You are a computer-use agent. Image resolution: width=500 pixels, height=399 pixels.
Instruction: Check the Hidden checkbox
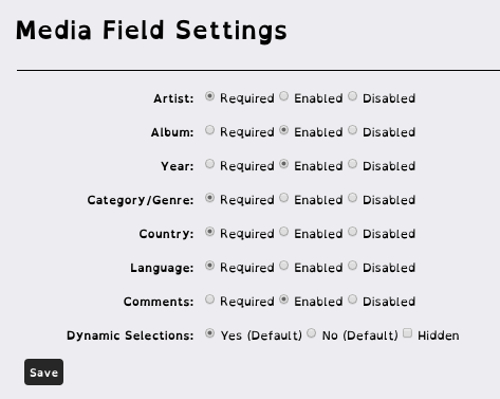pyautogui.click(x=407, y=333)
